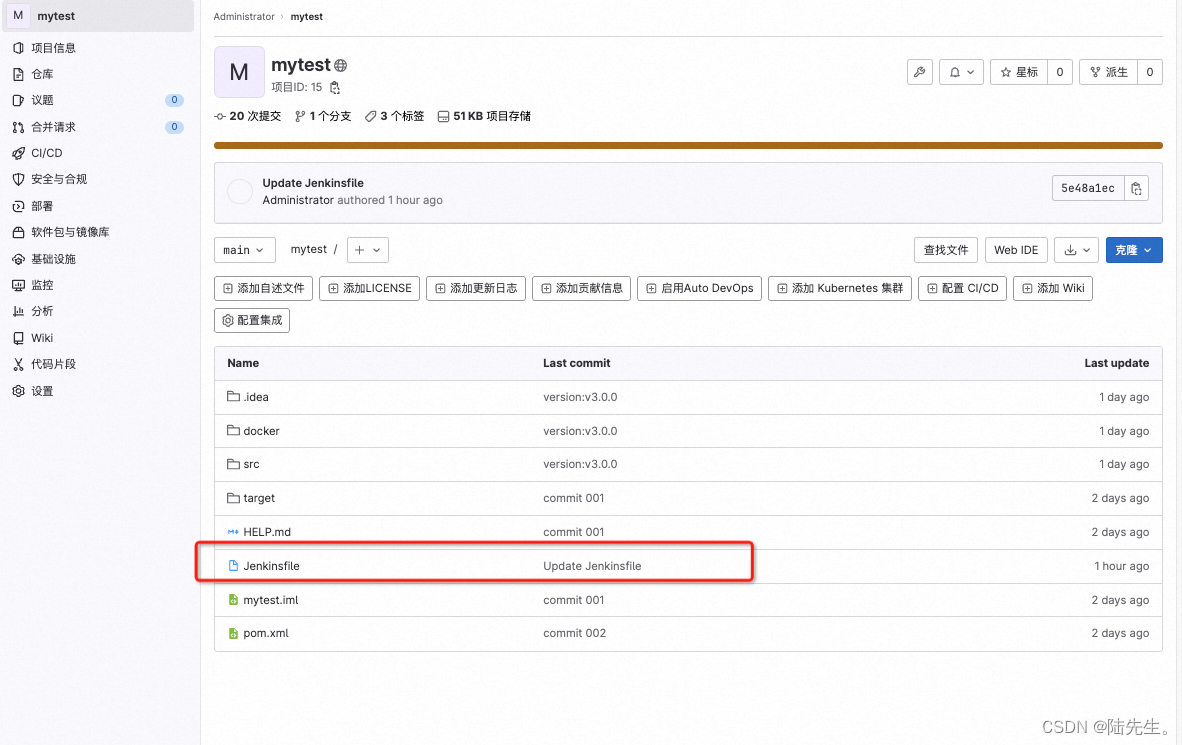The width and height of the screenshot is (1182, 745).
Task: Click 查找文件 button
Action: click(x=946, y=250)
